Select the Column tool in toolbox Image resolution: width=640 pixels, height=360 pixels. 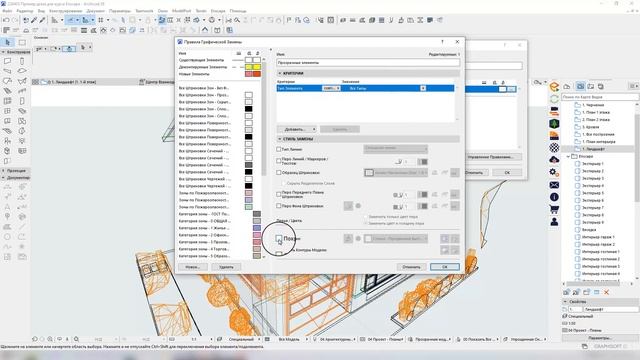point(22,61)
